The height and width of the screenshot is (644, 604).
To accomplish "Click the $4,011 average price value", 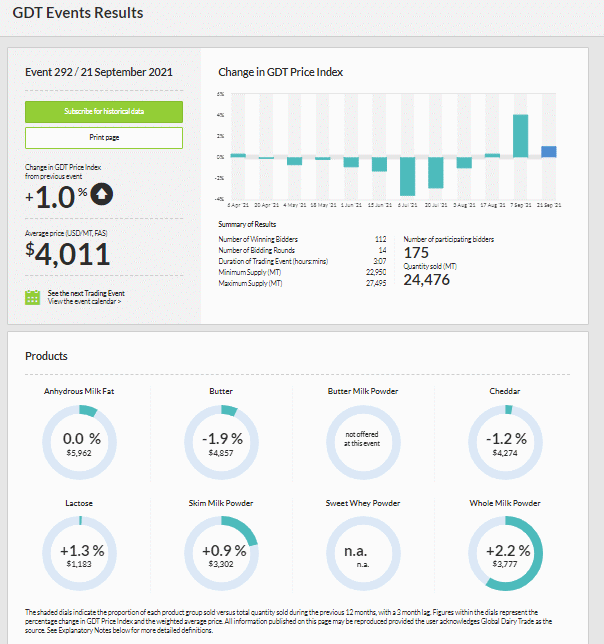I will (68, 254).
